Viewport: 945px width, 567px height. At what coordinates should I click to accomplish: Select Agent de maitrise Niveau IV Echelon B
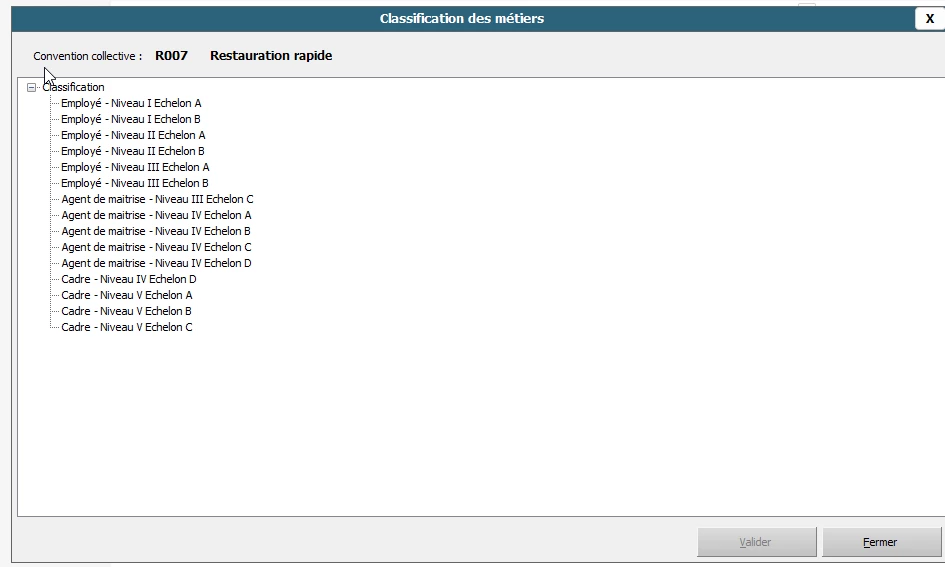[156, 231]
